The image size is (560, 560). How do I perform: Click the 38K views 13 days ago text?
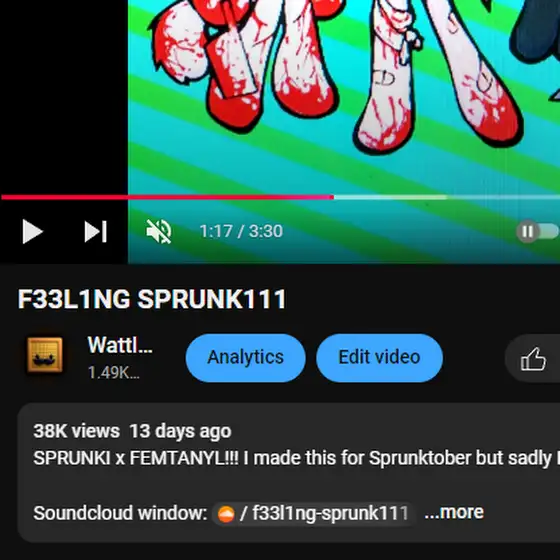pos(132,431)
